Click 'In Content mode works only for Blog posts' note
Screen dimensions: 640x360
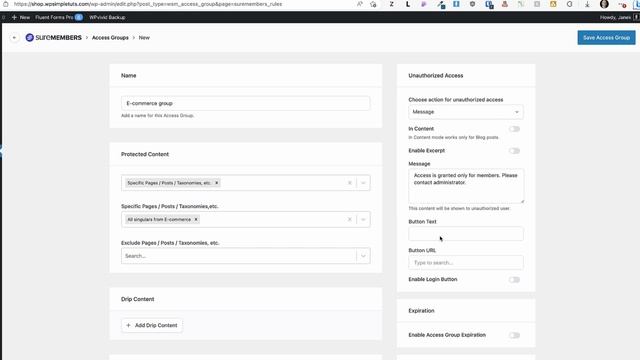click(453, 138)
